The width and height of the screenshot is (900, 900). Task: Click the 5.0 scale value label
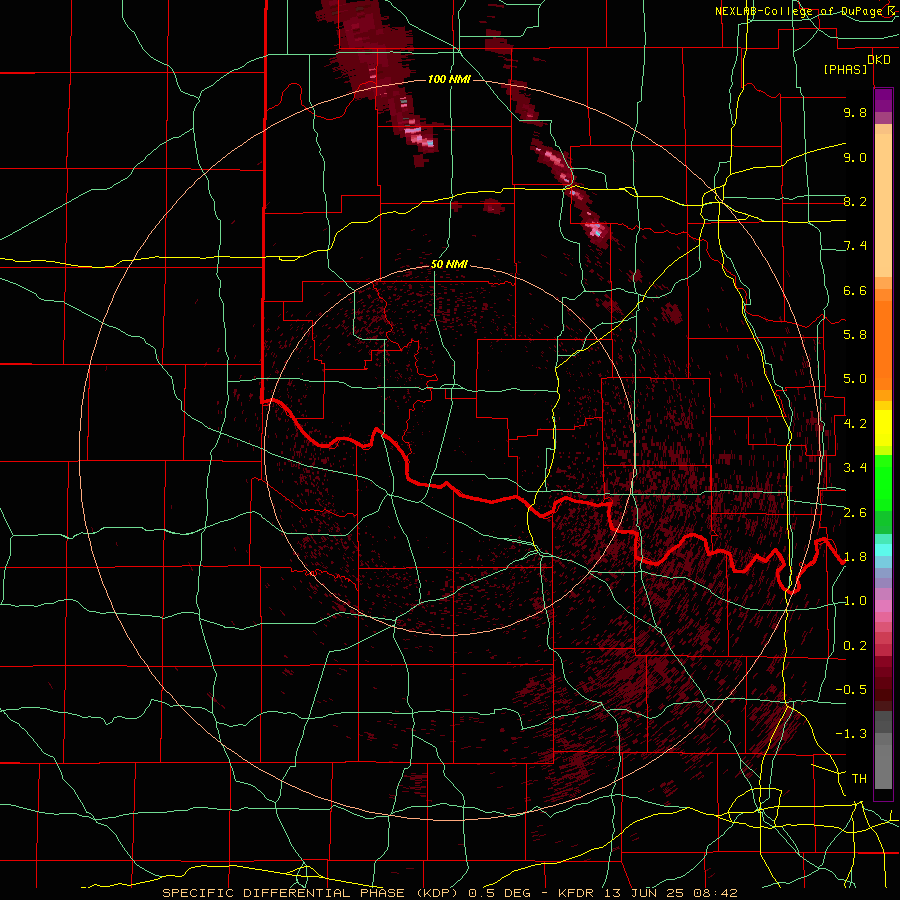[855, 379]
